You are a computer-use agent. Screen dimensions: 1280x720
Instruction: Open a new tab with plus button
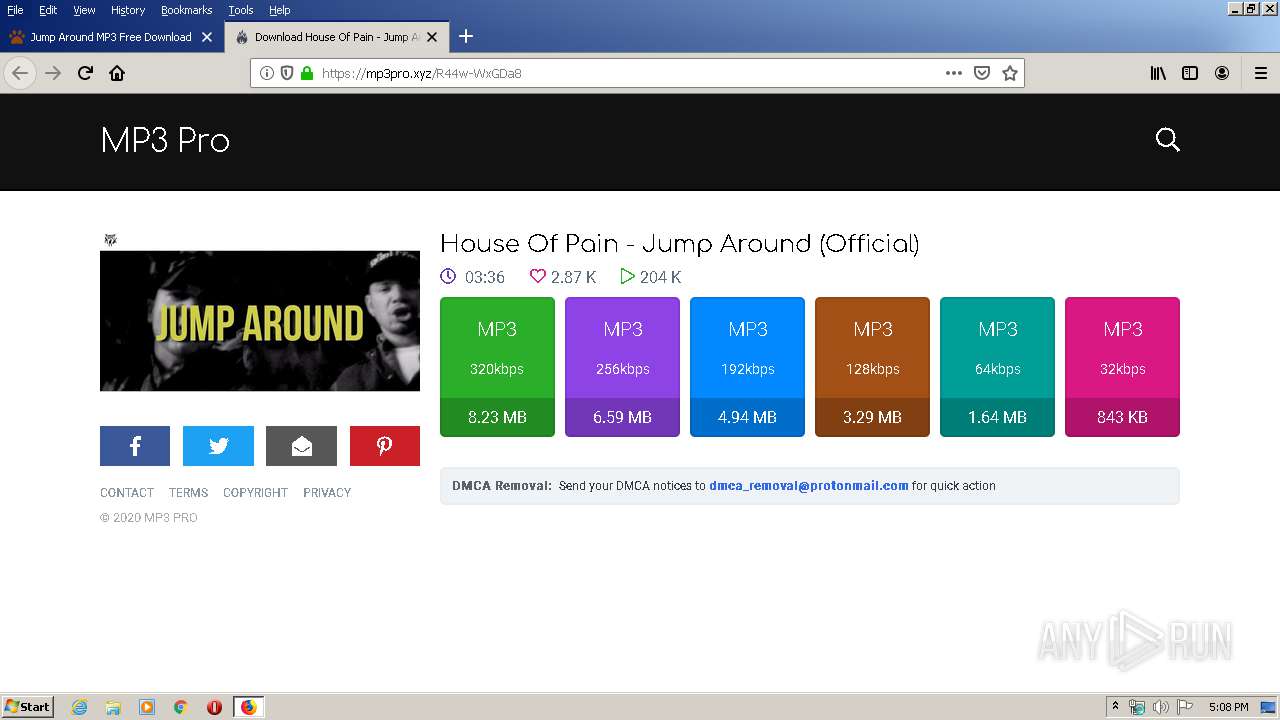[466, 37]
